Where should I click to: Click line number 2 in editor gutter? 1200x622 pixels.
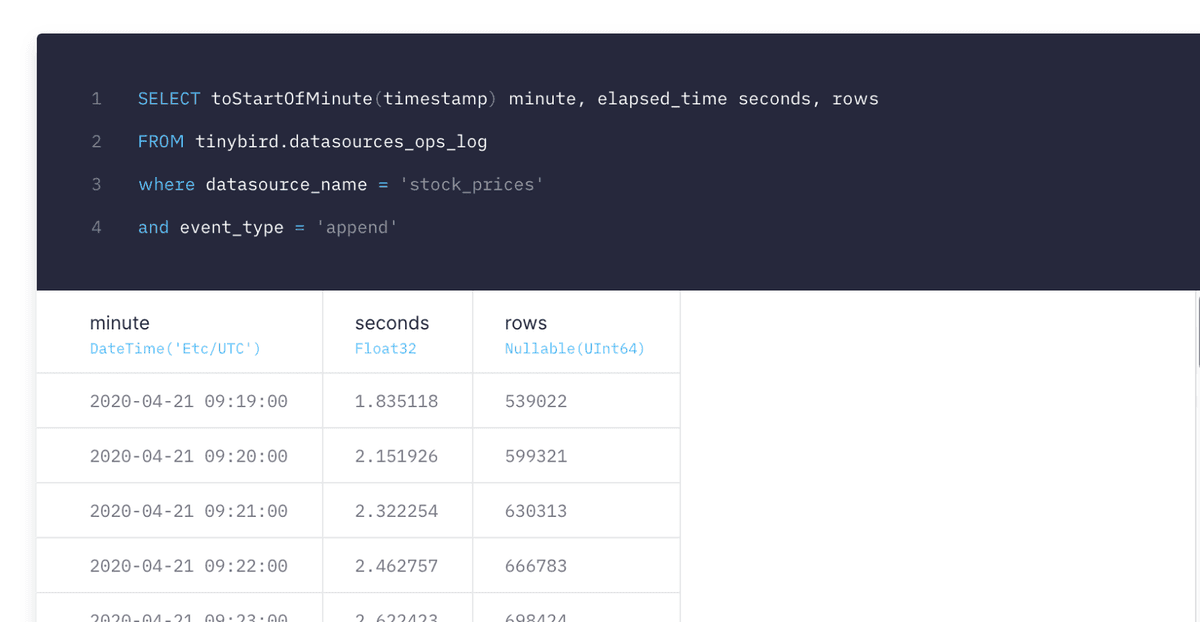[96, 142]
